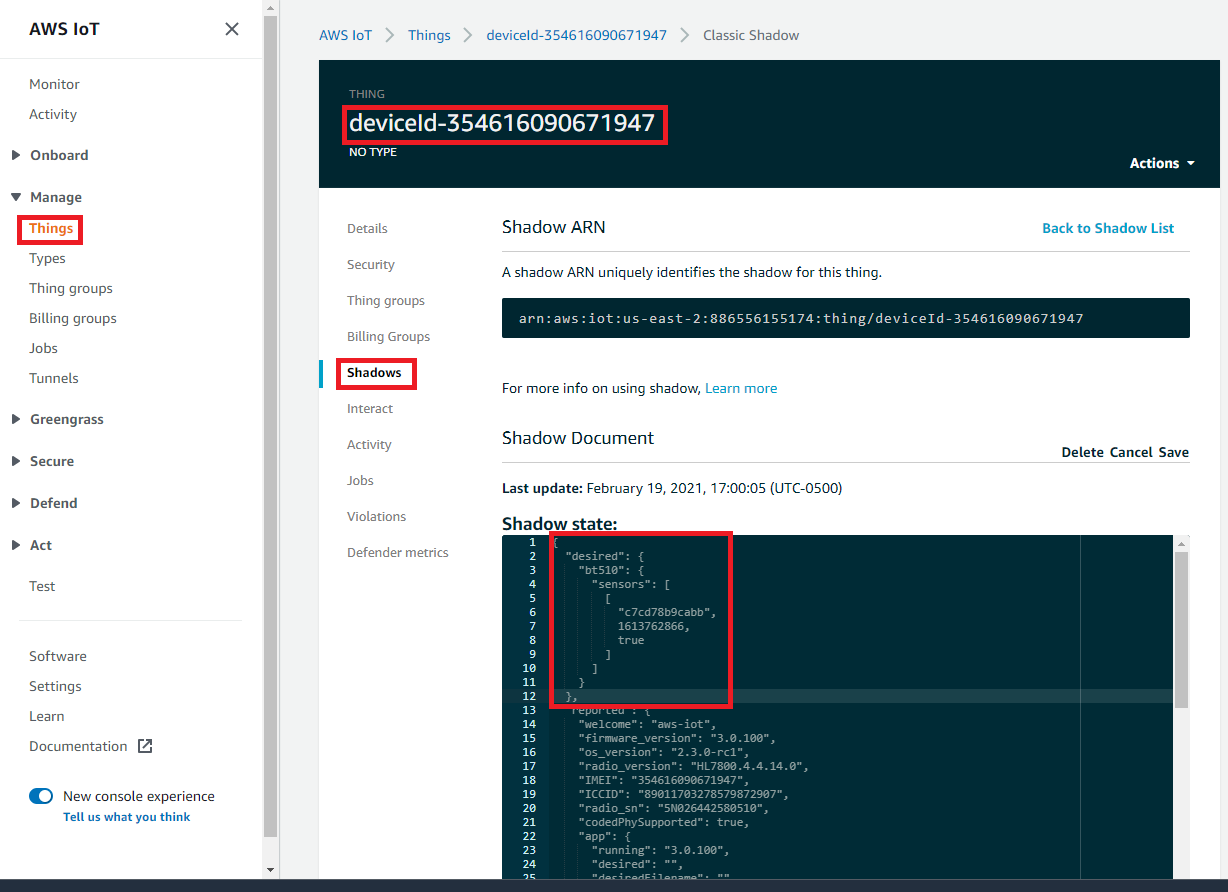Open deviceId-354616090671947 breadcrumb link
The image size is (1228, 892).
576,35
